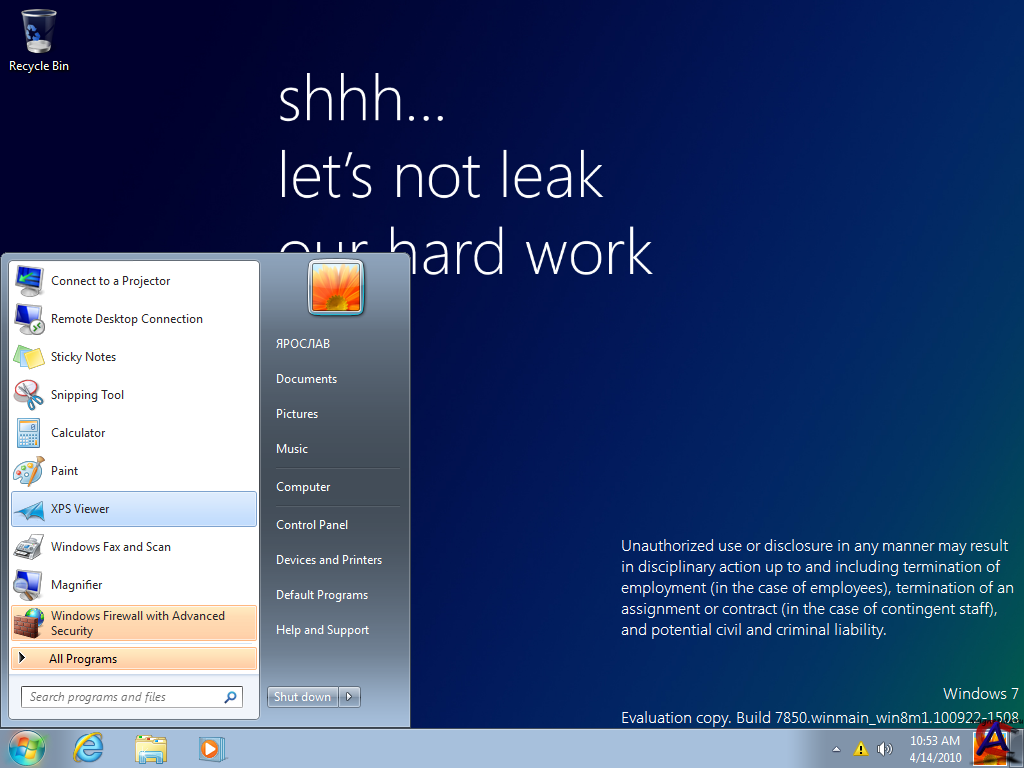Click the Shut down button
The width and height of the screenshot is (1024, 768).
[302, 697]
